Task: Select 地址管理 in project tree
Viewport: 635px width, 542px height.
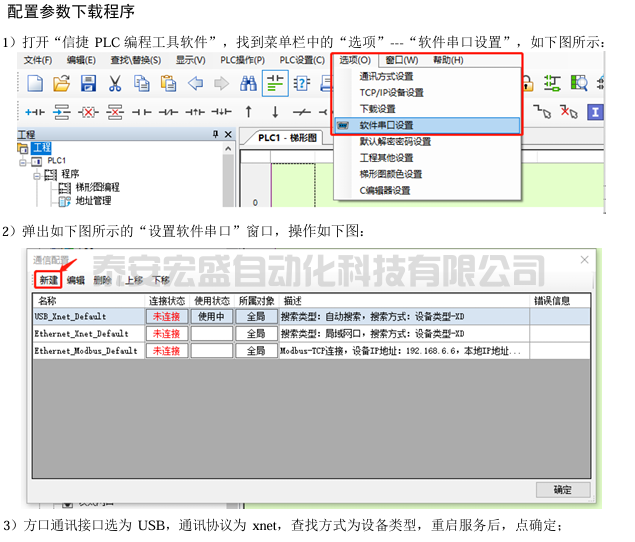Action: 93,200
